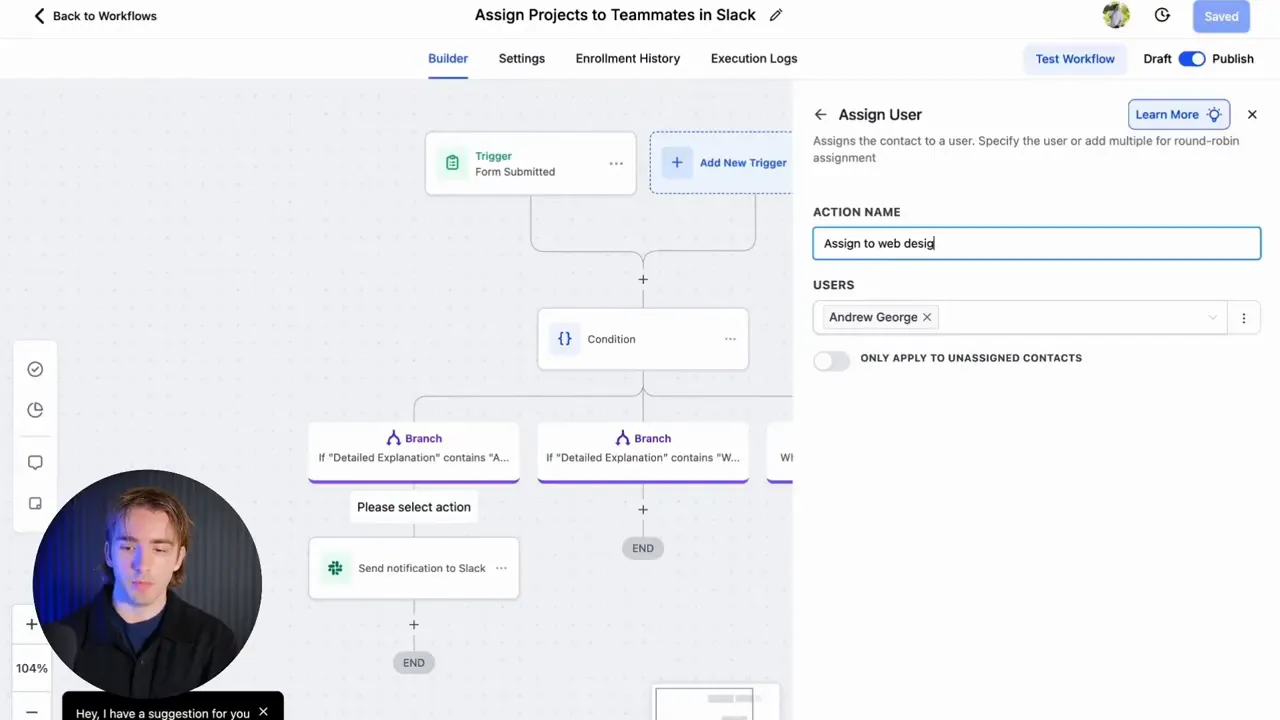Open version history clock icon
This screenshot has height=720, width=1280.
click(1162, 15)
